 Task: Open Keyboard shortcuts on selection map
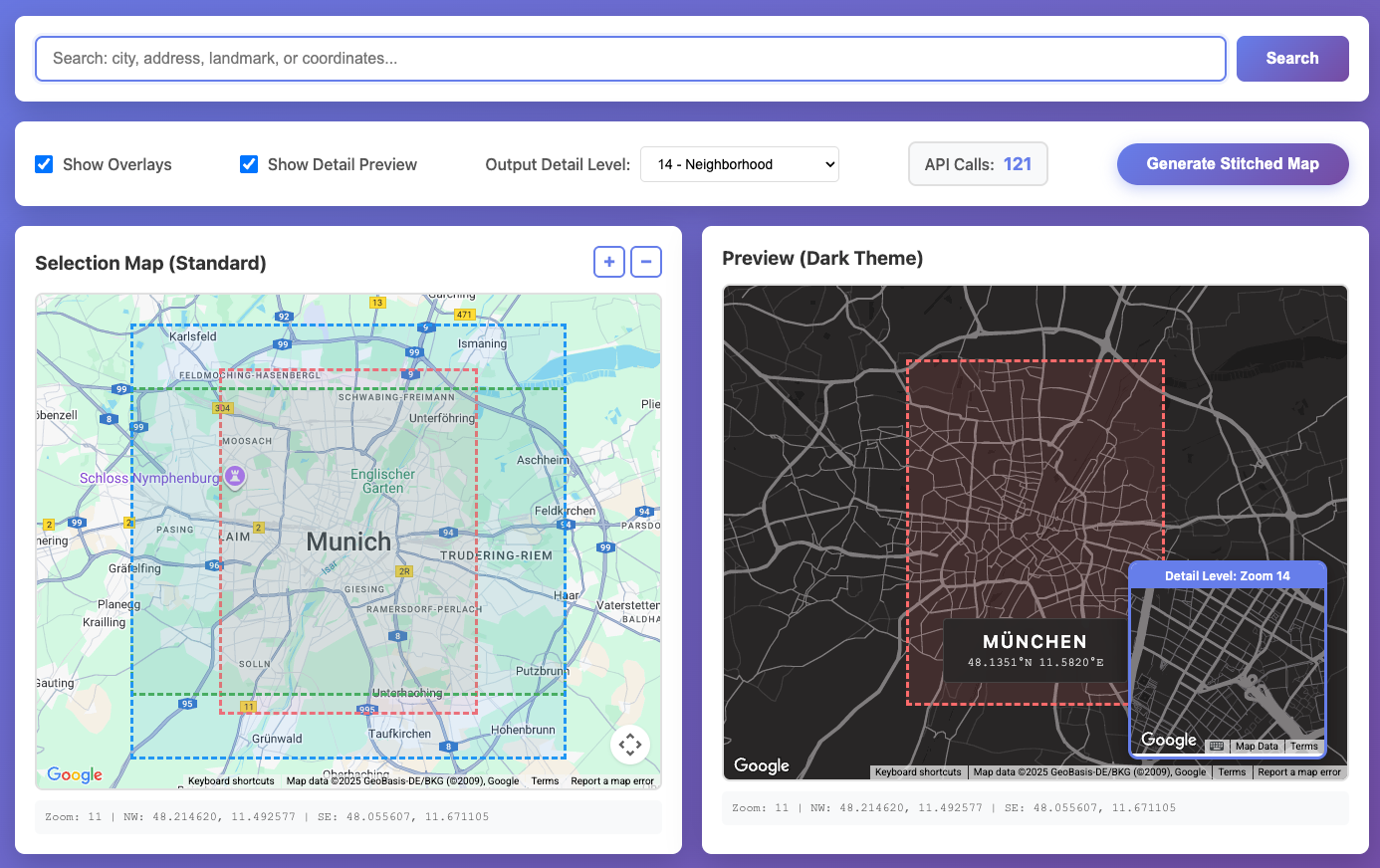(231, 781)
